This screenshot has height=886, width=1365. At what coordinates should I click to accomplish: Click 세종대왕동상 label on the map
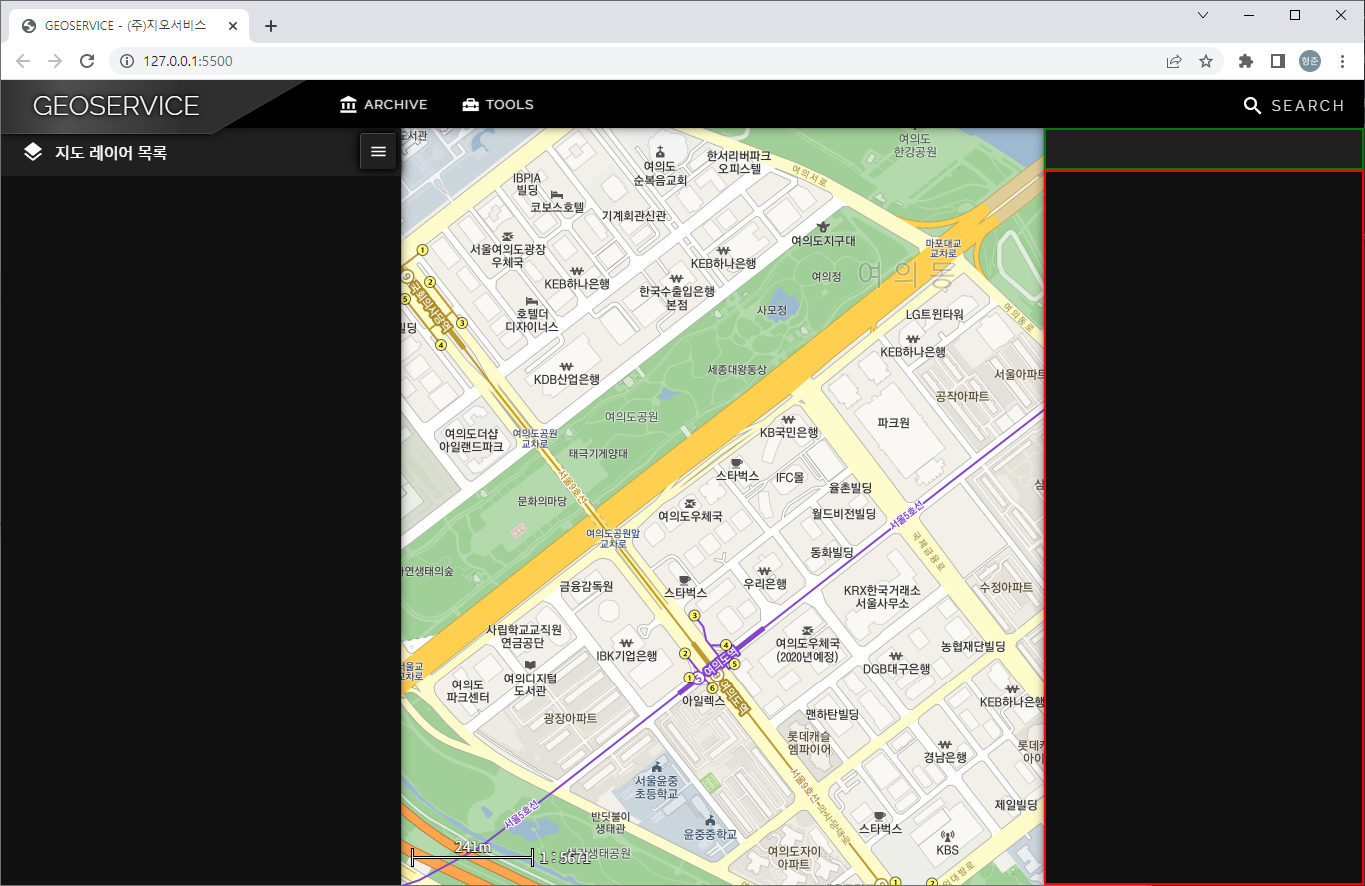(737, 370)
